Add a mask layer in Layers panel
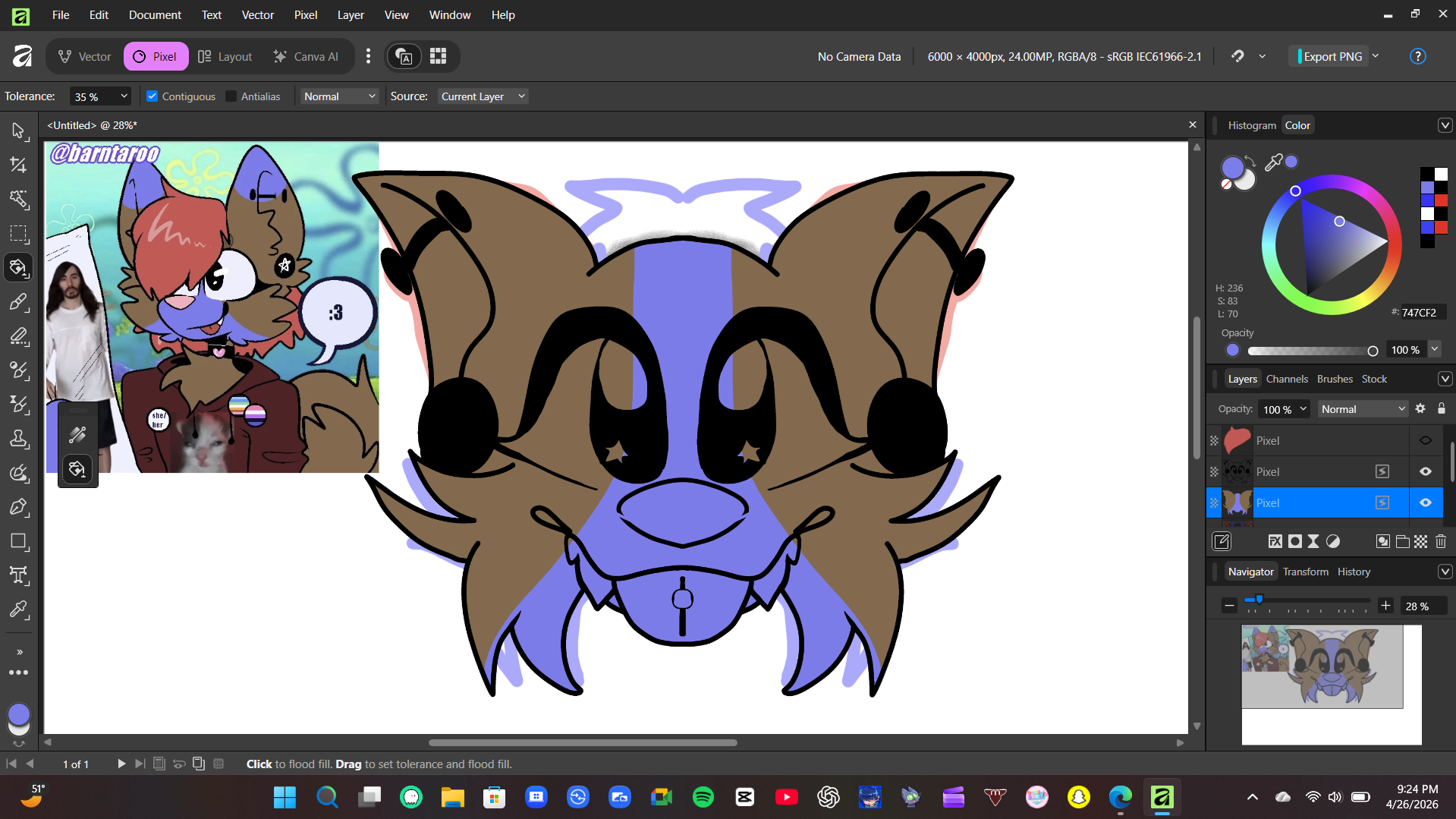 1295,541
